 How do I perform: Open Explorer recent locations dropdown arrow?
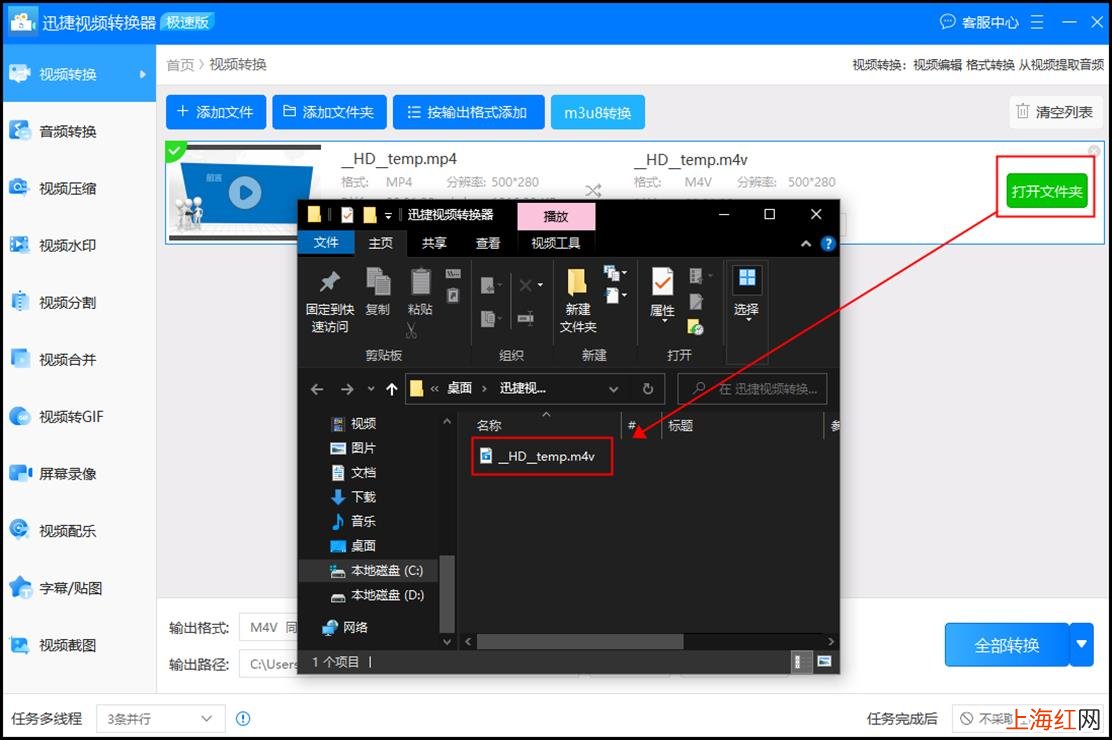point(371,389)
